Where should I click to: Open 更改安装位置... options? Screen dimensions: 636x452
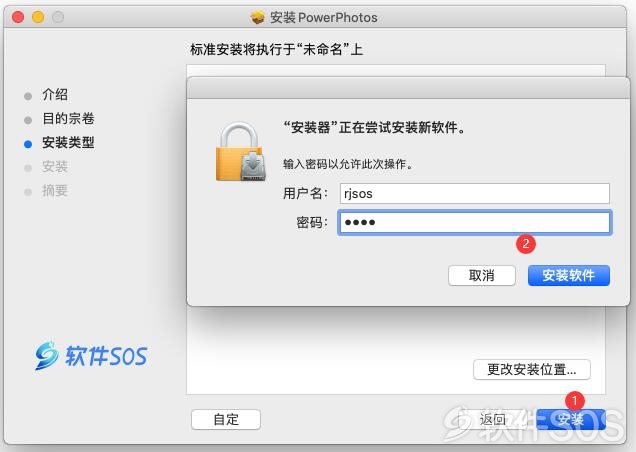[532, 370]
